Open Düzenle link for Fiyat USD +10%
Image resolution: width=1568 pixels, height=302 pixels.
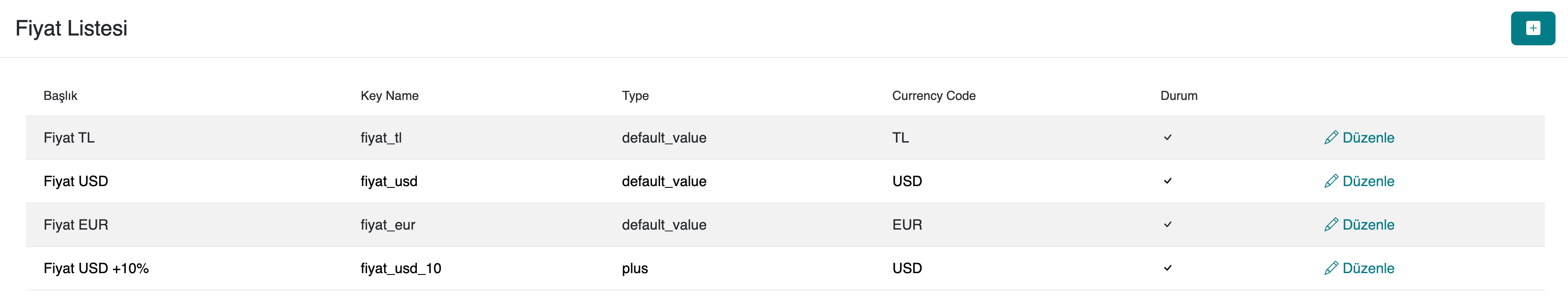pos(1368,268)
